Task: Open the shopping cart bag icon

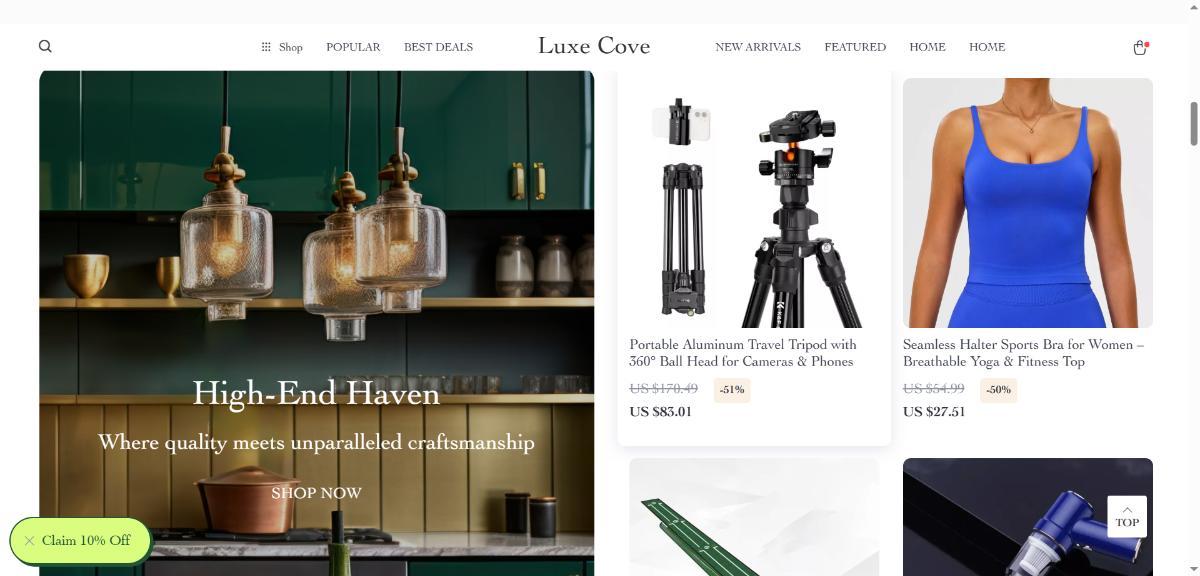Action: tap(1139, 47)
